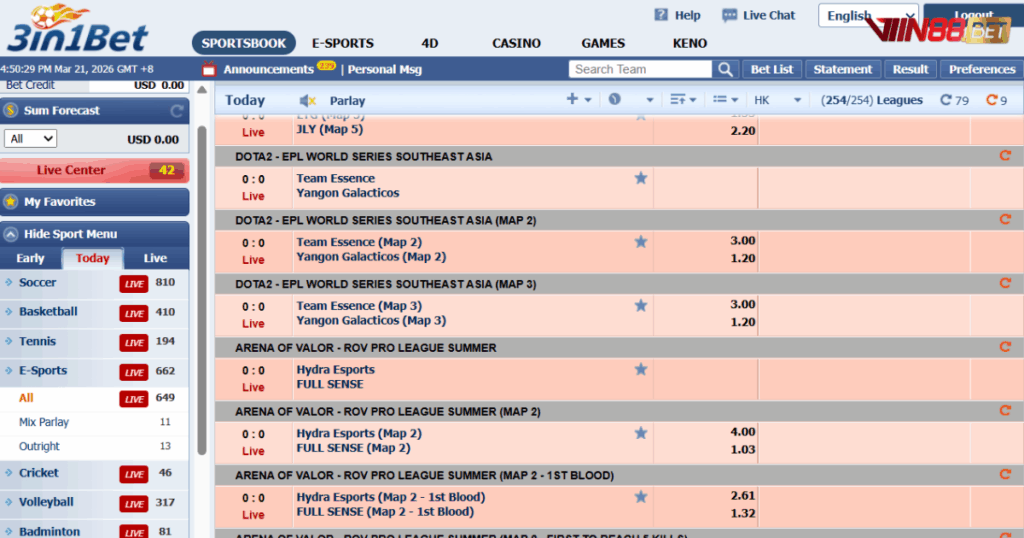Click the sort order icon in toolbar
Viewport: 1024px width, 538px height.
pos(678,99)
